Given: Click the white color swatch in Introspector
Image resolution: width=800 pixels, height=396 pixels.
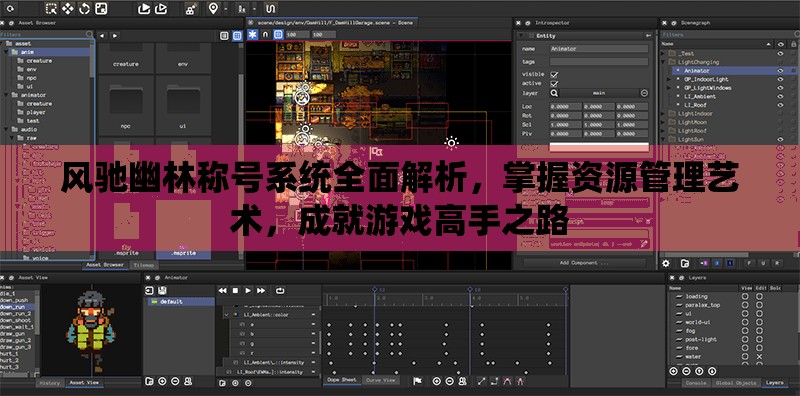Looking at the screenshot, I should point(599,147).
